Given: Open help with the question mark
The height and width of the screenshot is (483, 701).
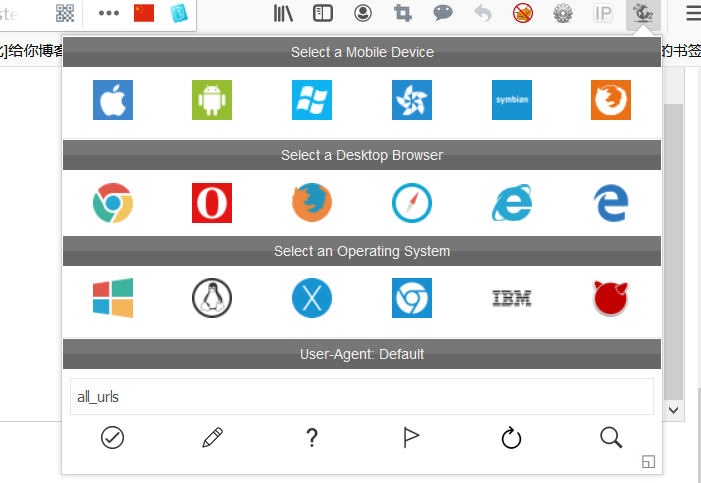Looking at the screenshot, I should [312, 437].
